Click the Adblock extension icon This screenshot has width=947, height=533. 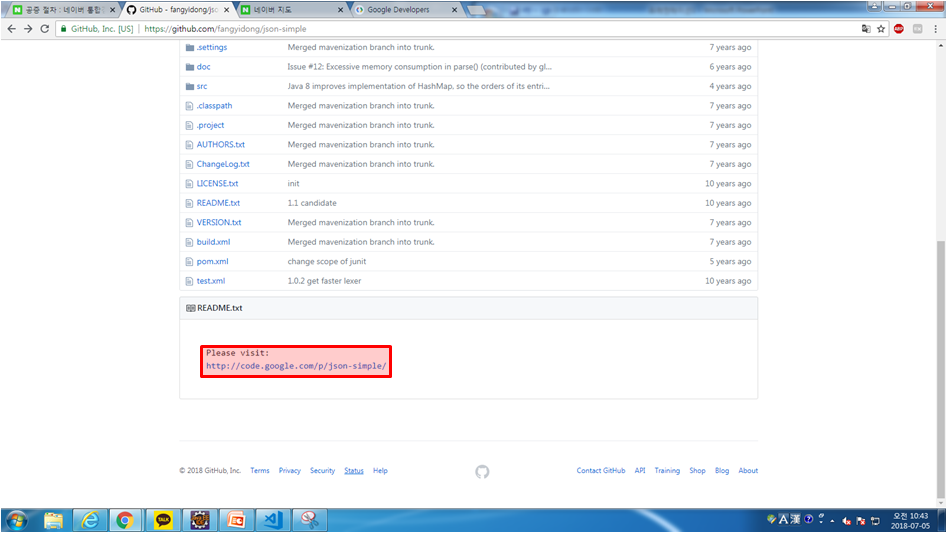pyautogui.click(x=899, y=28)
